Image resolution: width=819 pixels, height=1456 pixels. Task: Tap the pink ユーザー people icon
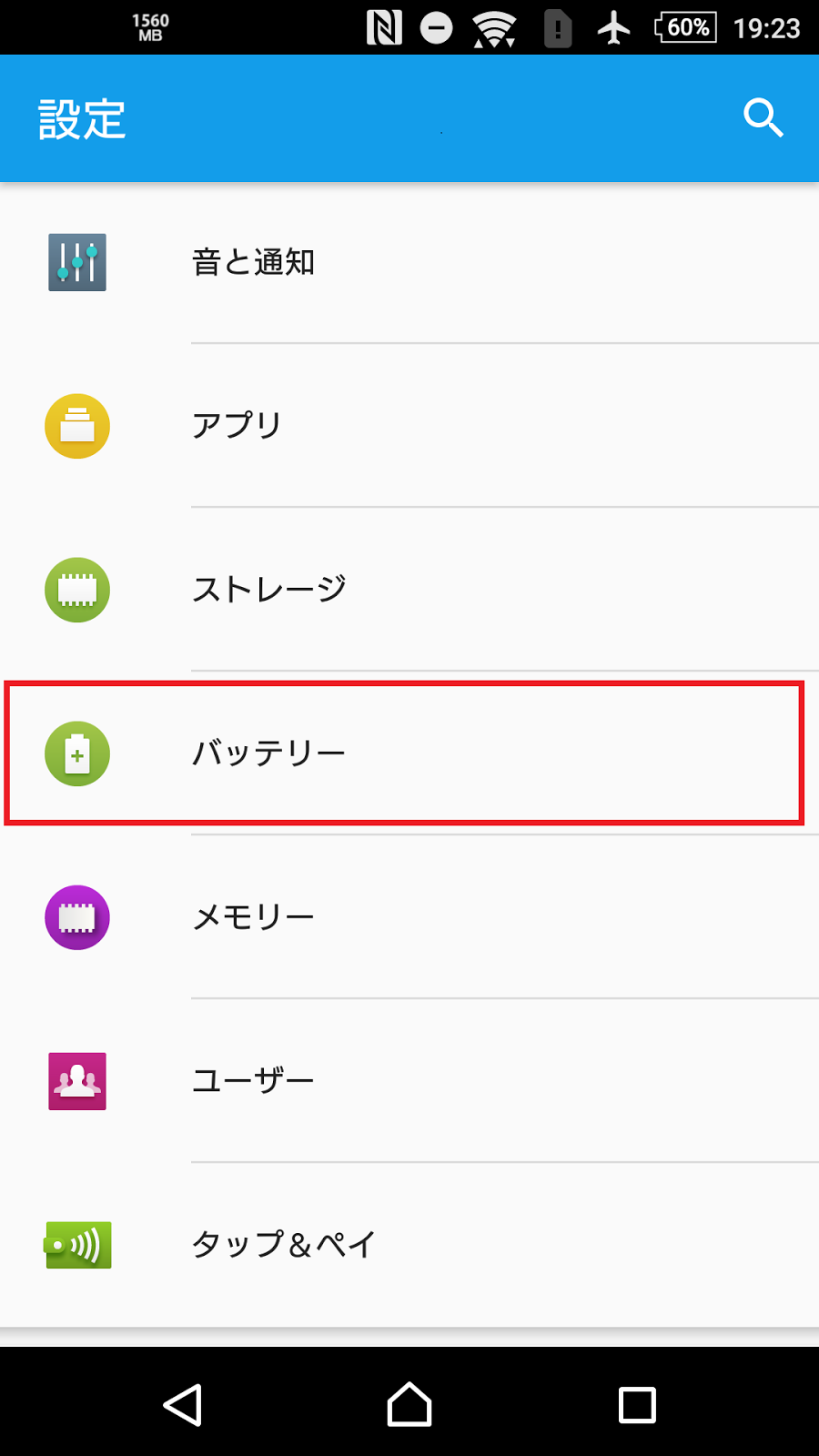(x=77, y=1081)
